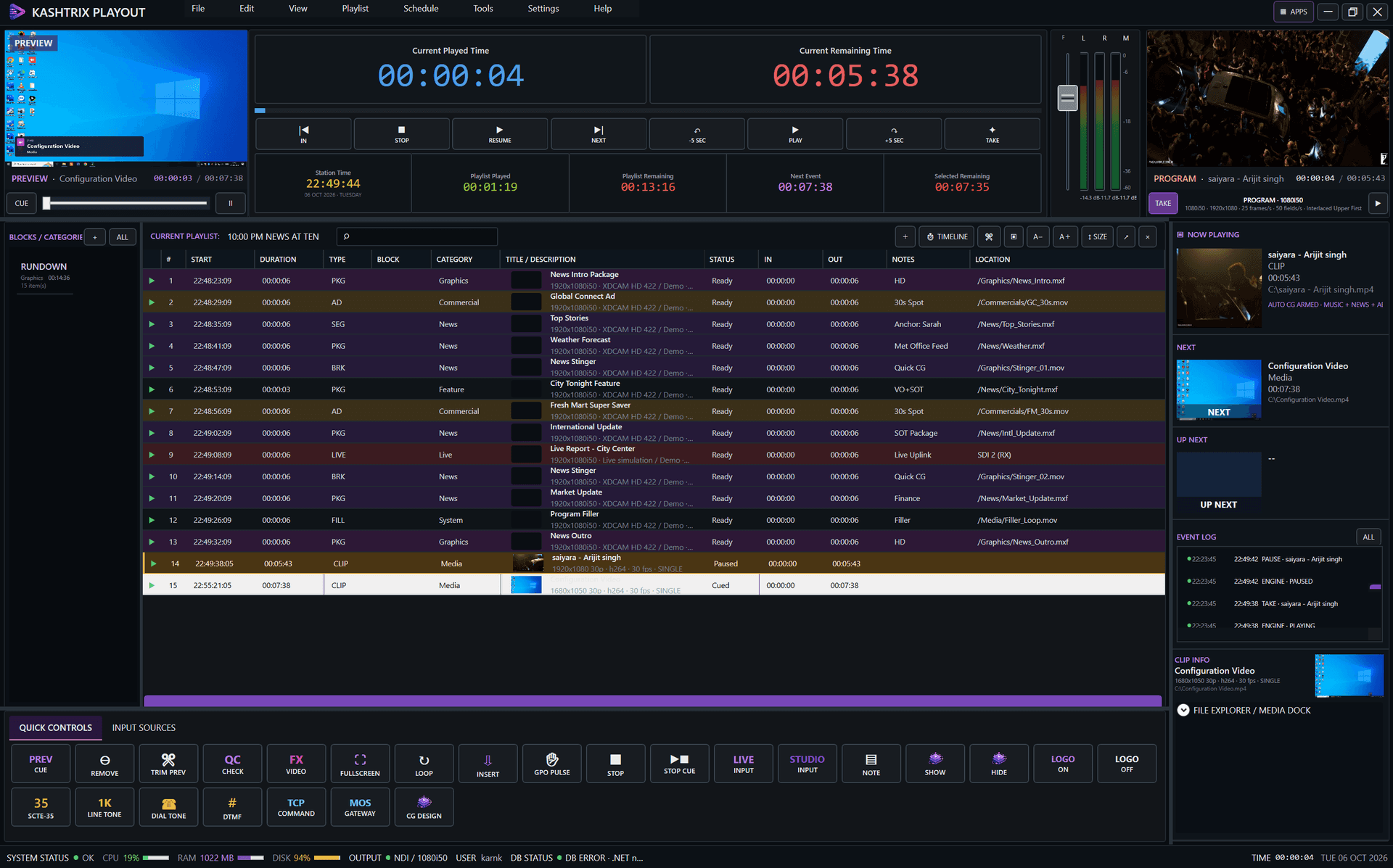The image size is (1393, 868).
Task: Expand the File Explorer / Media Dock
Action: 1183,710
